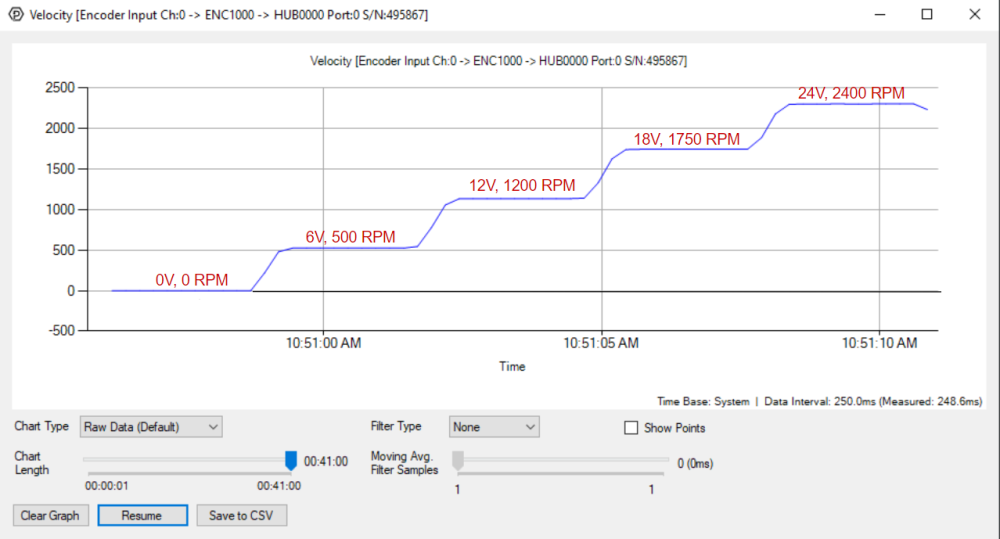Click Save to CSV button
The height and width of the screenshot is (539, 1000).
tap(242, 516)
